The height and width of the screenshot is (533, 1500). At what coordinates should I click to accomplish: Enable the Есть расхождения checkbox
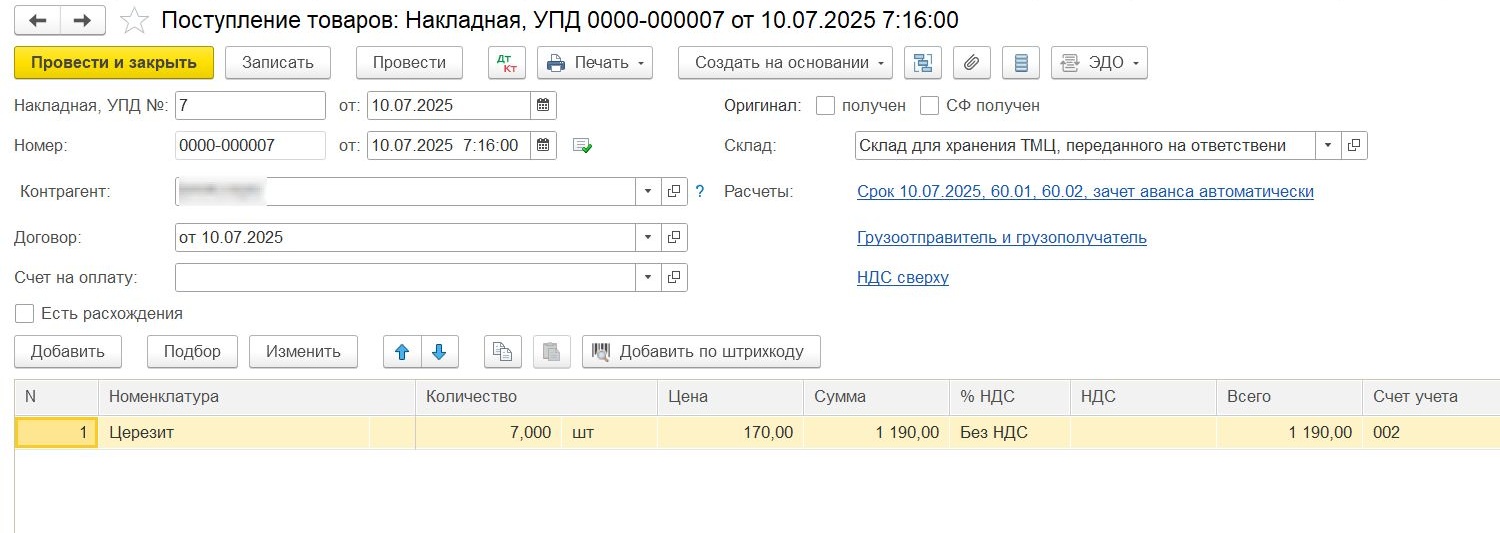(25, 313)
